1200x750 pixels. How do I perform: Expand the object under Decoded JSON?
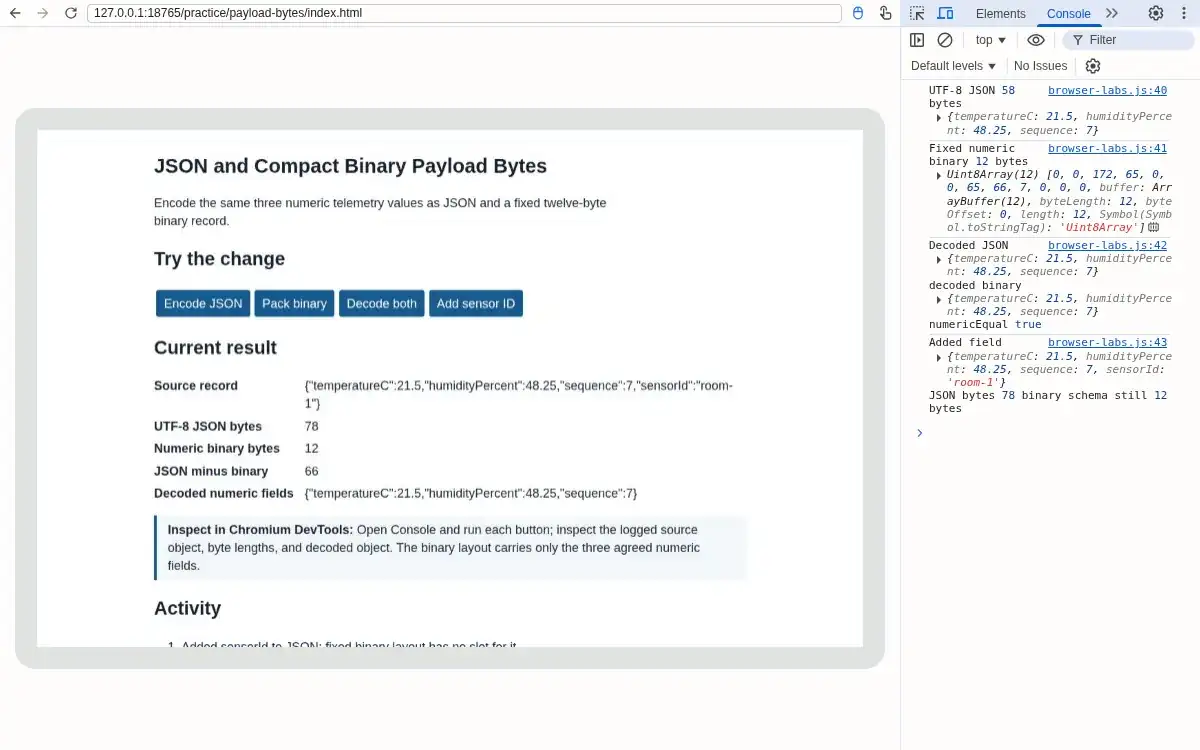click(x=939, y=259)
